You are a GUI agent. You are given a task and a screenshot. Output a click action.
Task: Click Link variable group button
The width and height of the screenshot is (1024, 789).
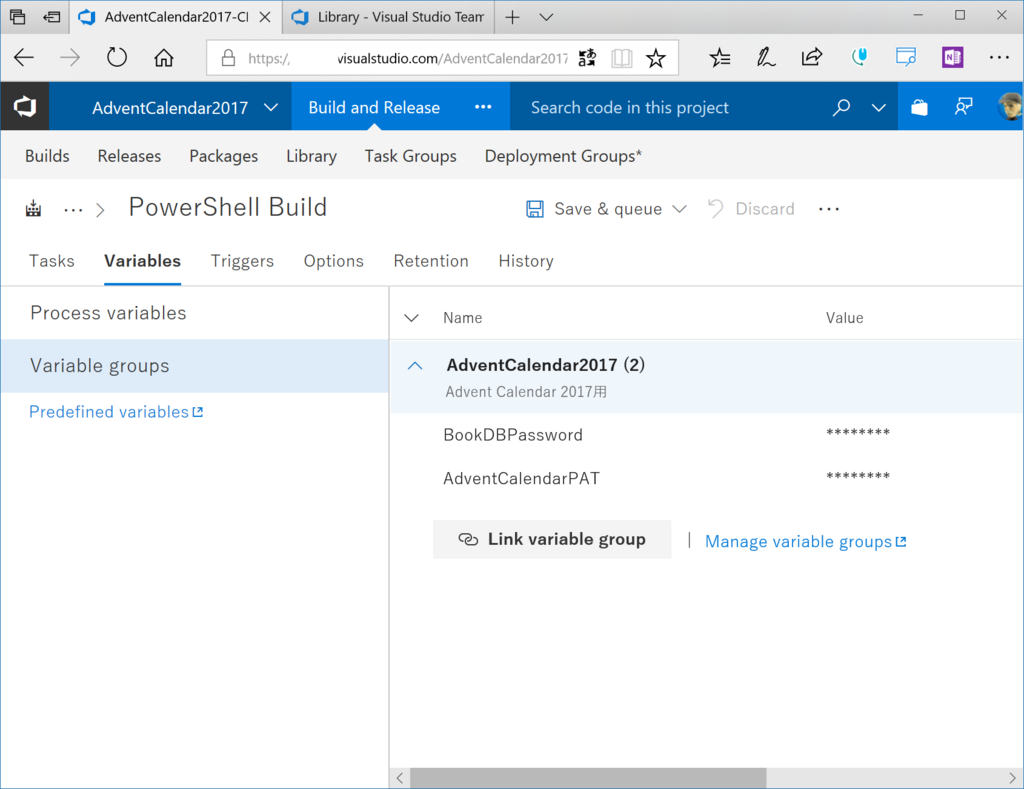pyautogui.click(x=552, y=539)
